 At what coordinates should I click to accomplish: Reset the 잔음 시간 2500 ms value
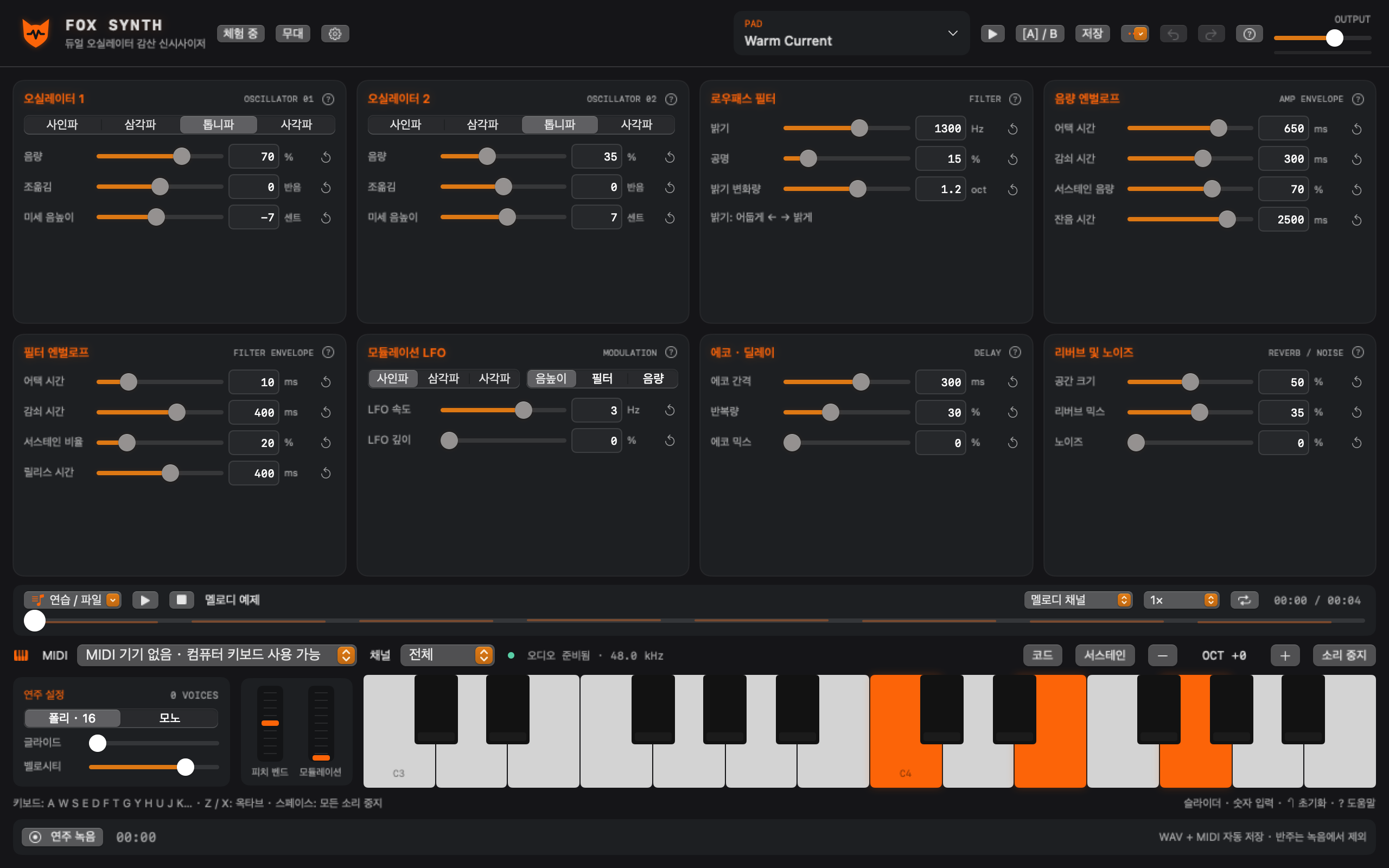[x=1356, y=220]
